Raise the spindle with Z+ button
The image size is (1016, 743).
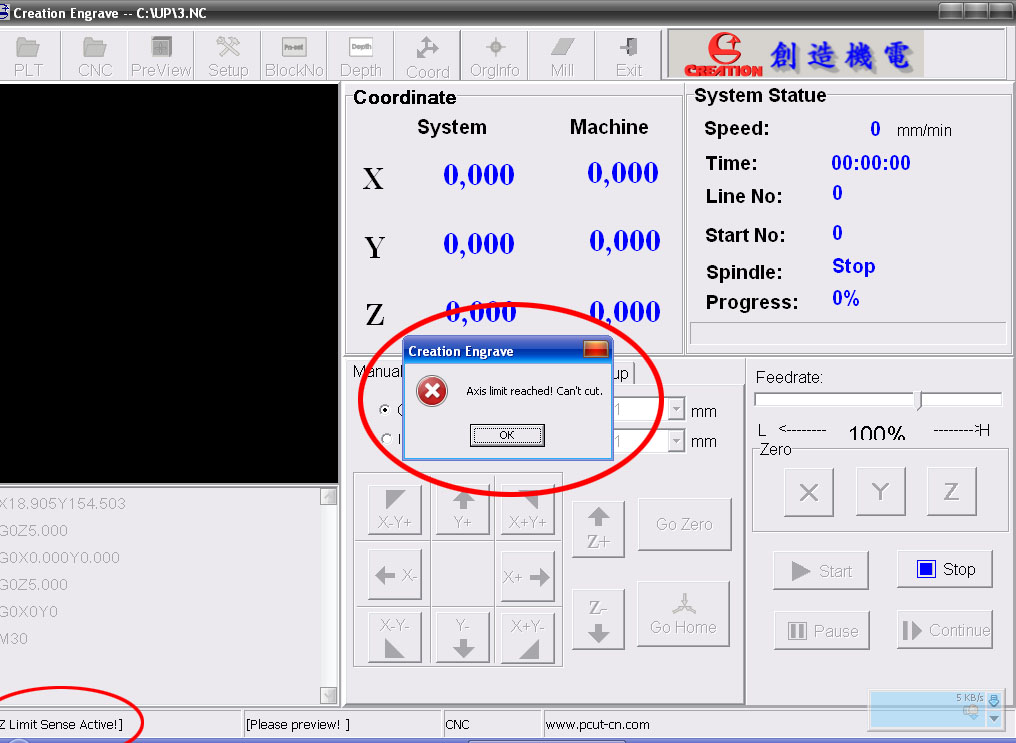(598, 529)
